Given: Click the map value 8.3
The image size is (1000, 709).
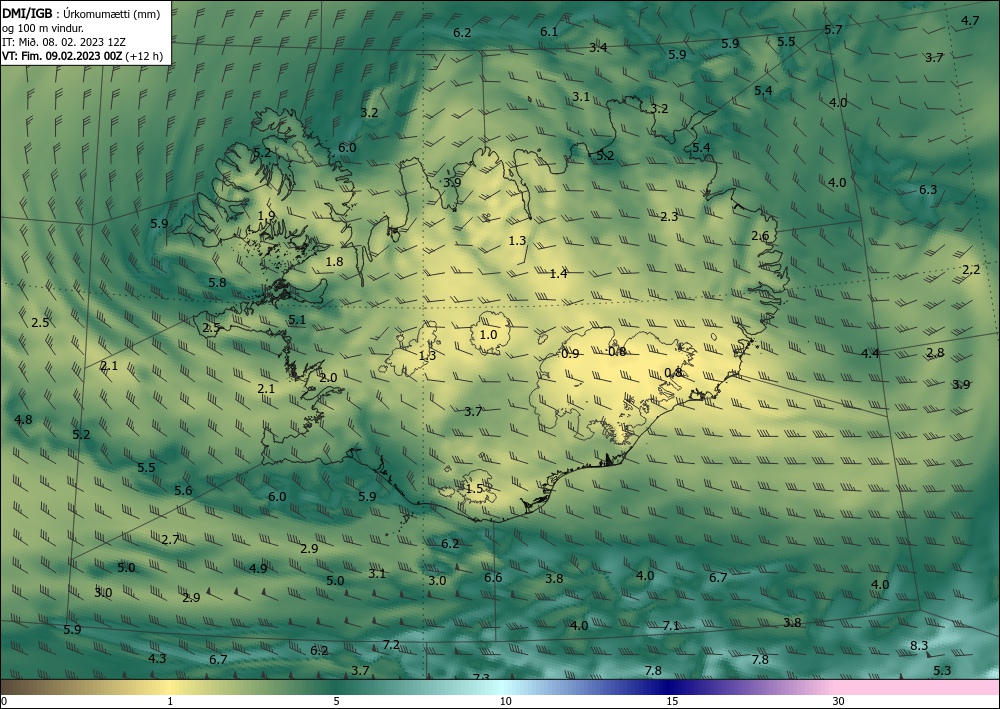Looking at the screenshot, I should click(x=919, y=645).
